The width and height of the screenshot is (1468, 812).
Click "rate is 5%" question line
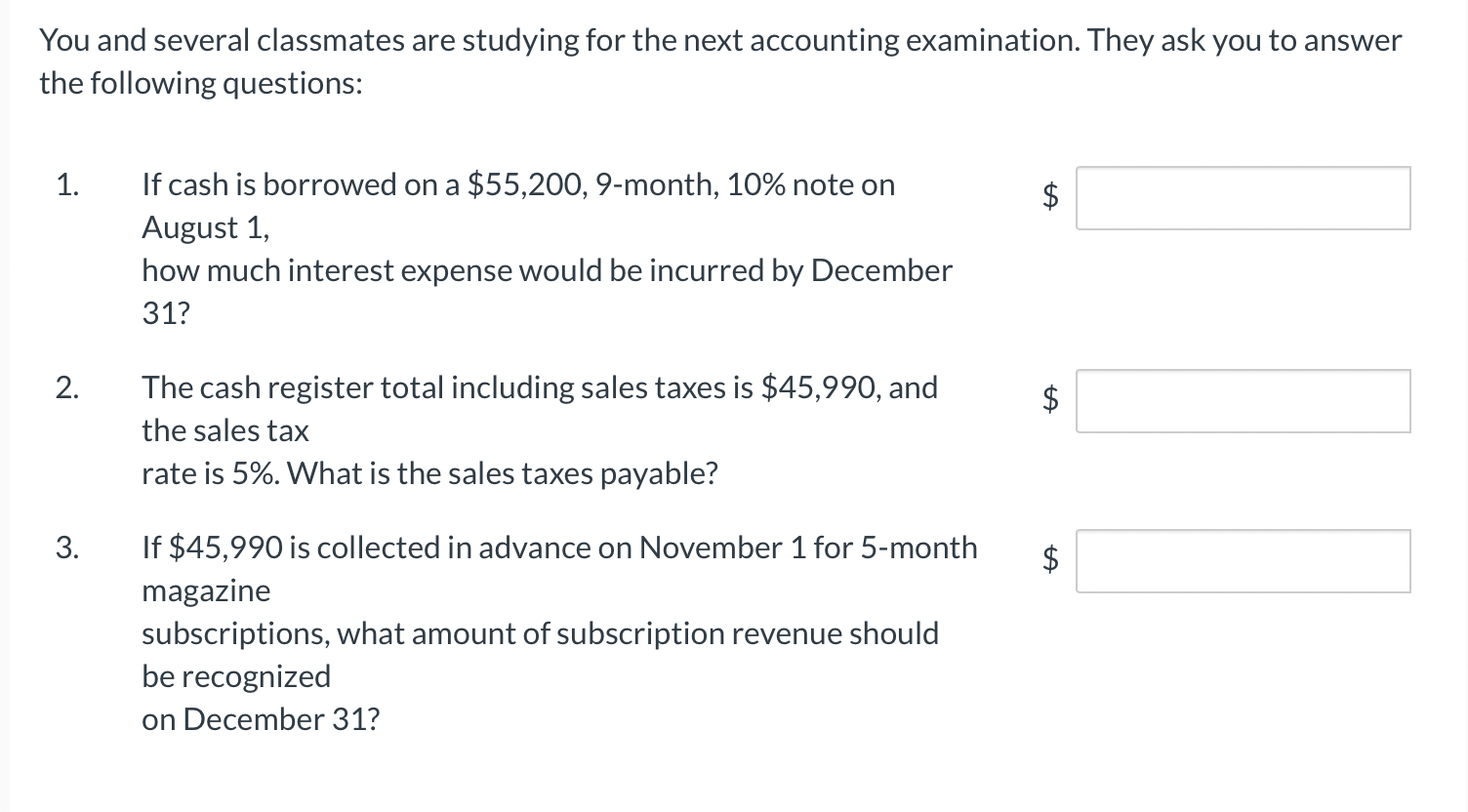(429, 473)
